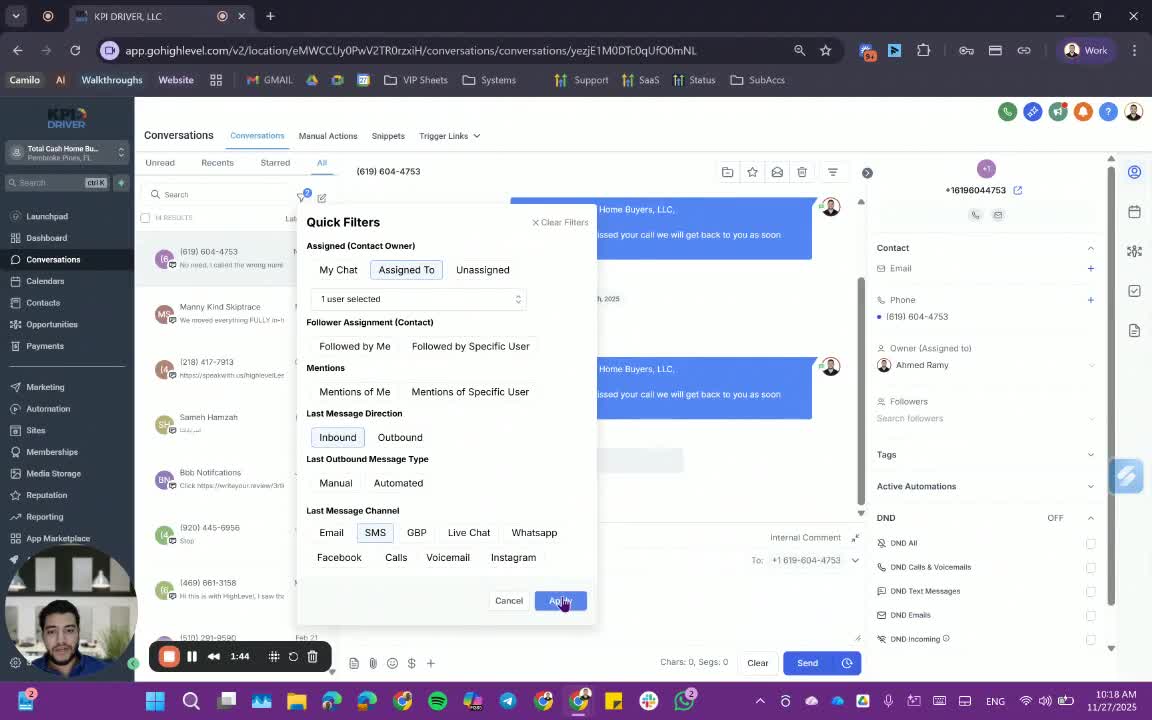
Task: Select the Mentions of Me filter
Action: [x=355, y=392]
